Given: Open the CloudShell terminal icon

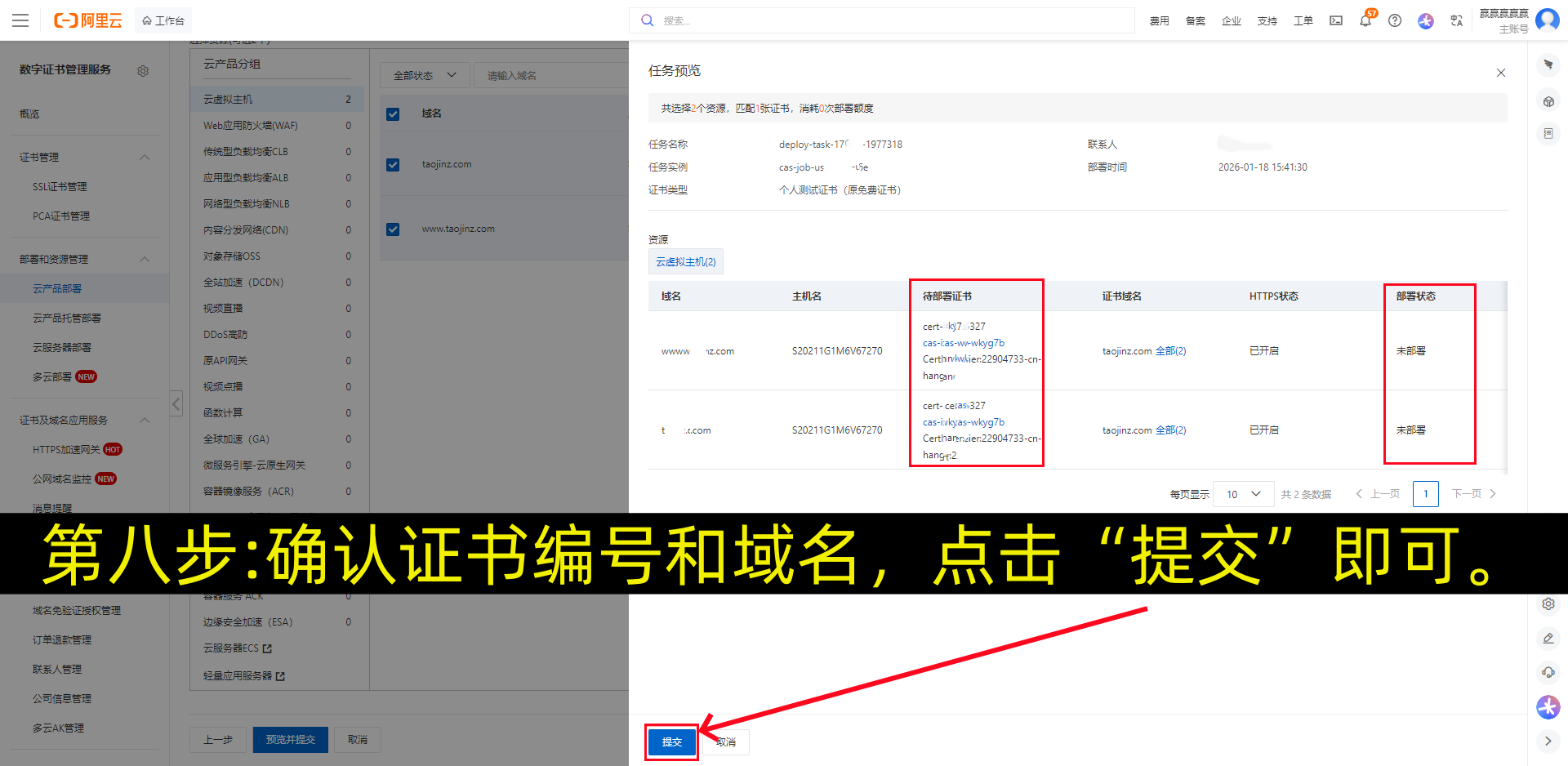Looking at the screenshot, I should pyautogui.click(x=1335, y=20).
